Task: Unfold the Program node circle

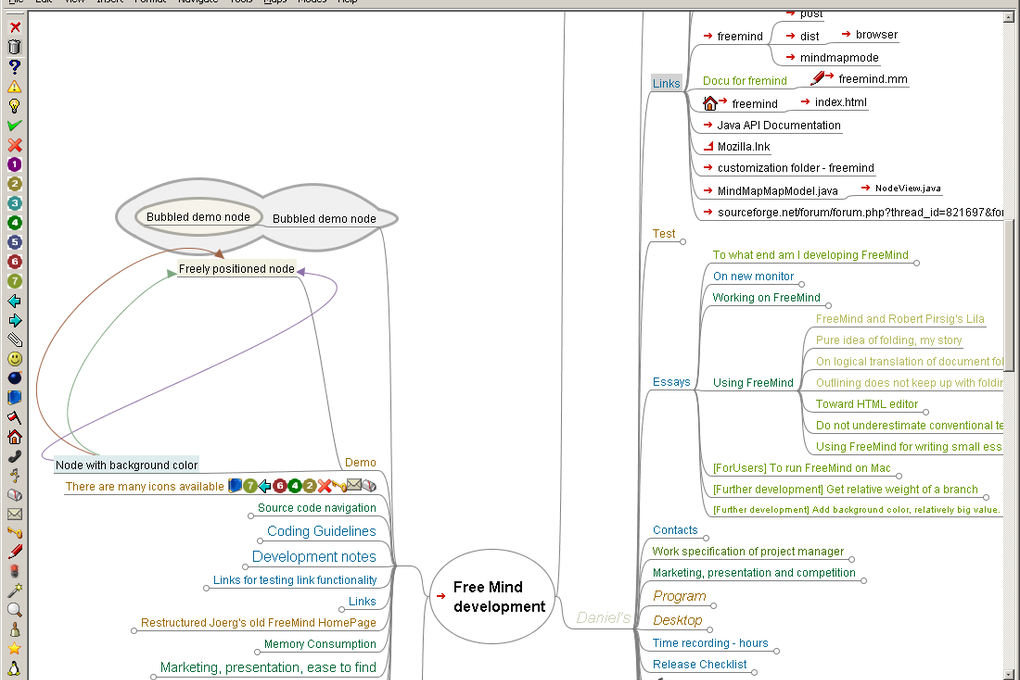Action: pos(714,606)
